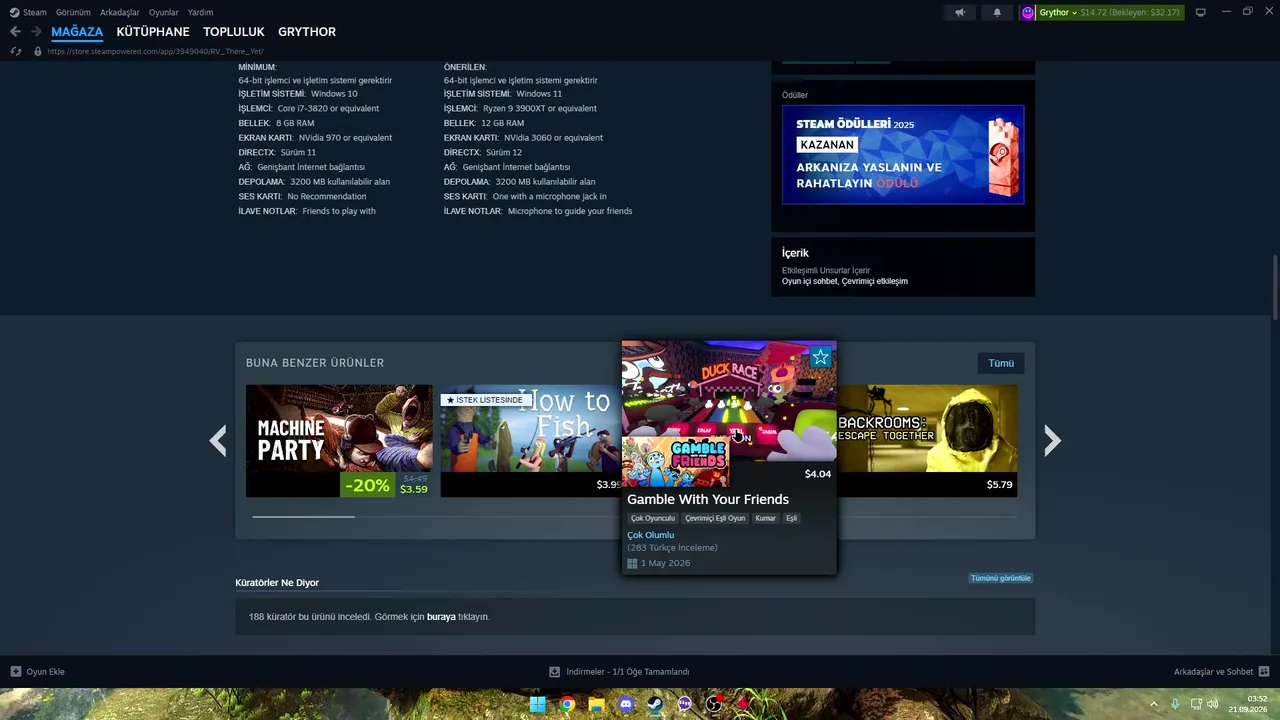Open the friends chat icon at bottom right

pyautogui.click(x=1264, y=672)
